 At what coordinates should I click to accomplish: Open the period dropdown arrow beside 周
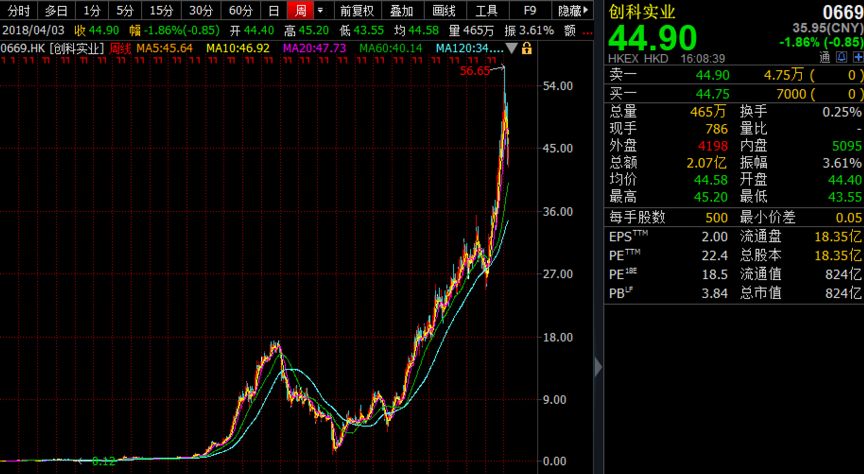tap(320, 10)
